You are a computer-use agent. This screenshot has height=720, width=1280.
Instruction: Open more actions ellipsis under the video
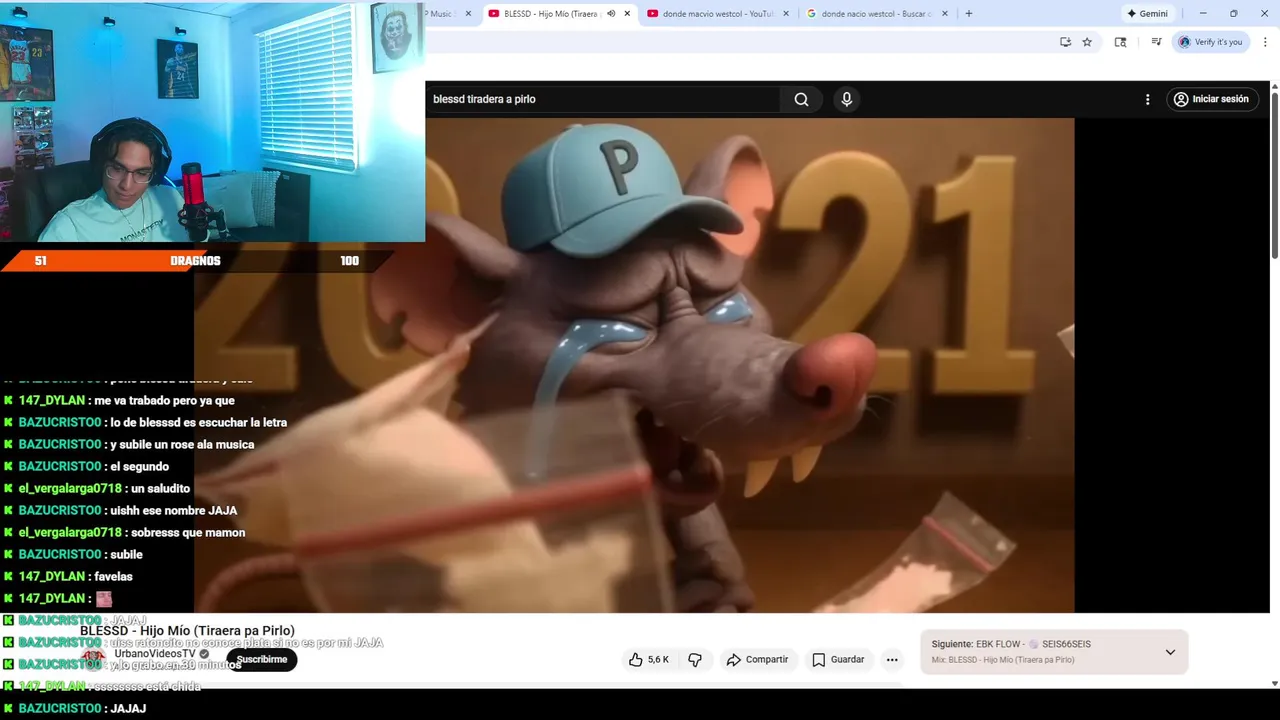[892, 660]
